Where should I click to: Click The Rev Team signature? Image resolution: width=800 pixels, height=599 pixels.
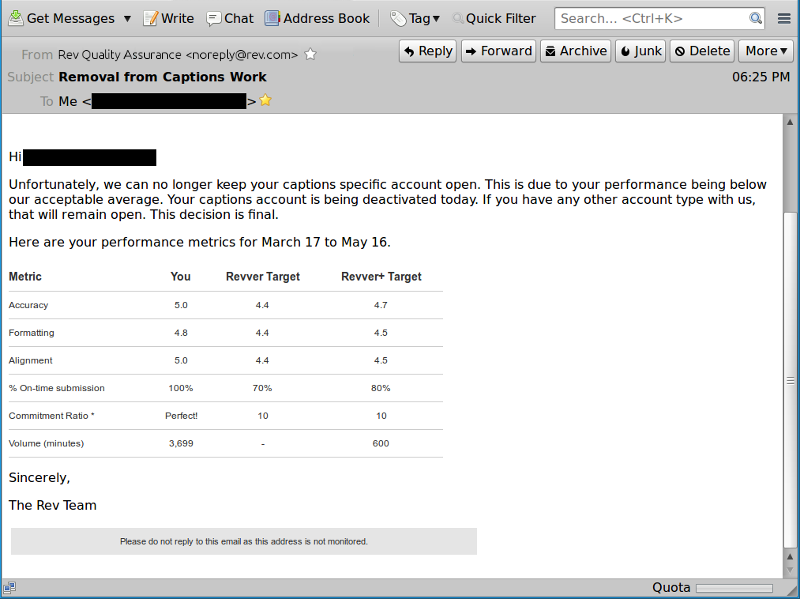(x=53, y=505)
